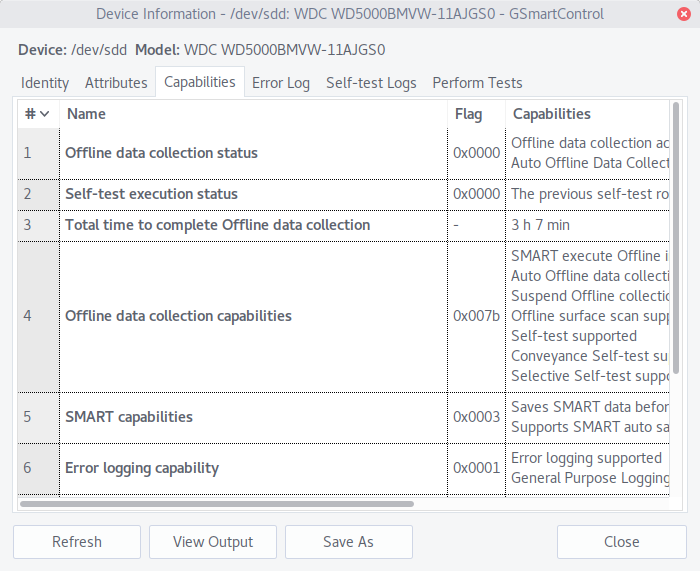
Task: Open the Error Log tab
Action: (281, 83)
